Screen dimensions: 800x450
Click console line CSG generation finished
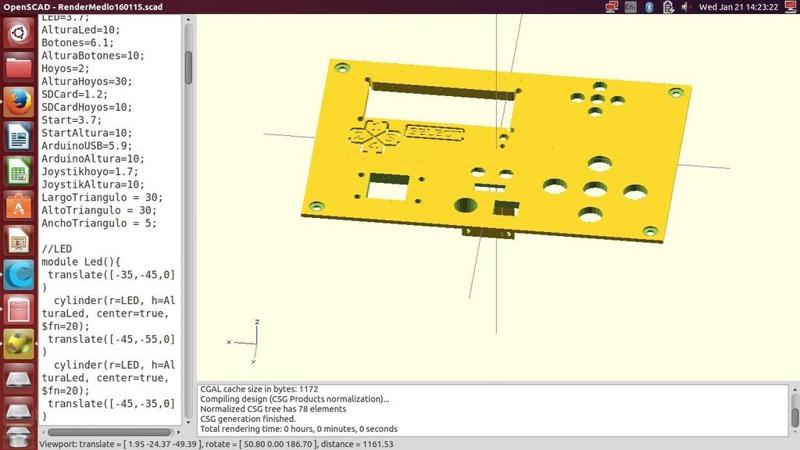click(248, 419)
